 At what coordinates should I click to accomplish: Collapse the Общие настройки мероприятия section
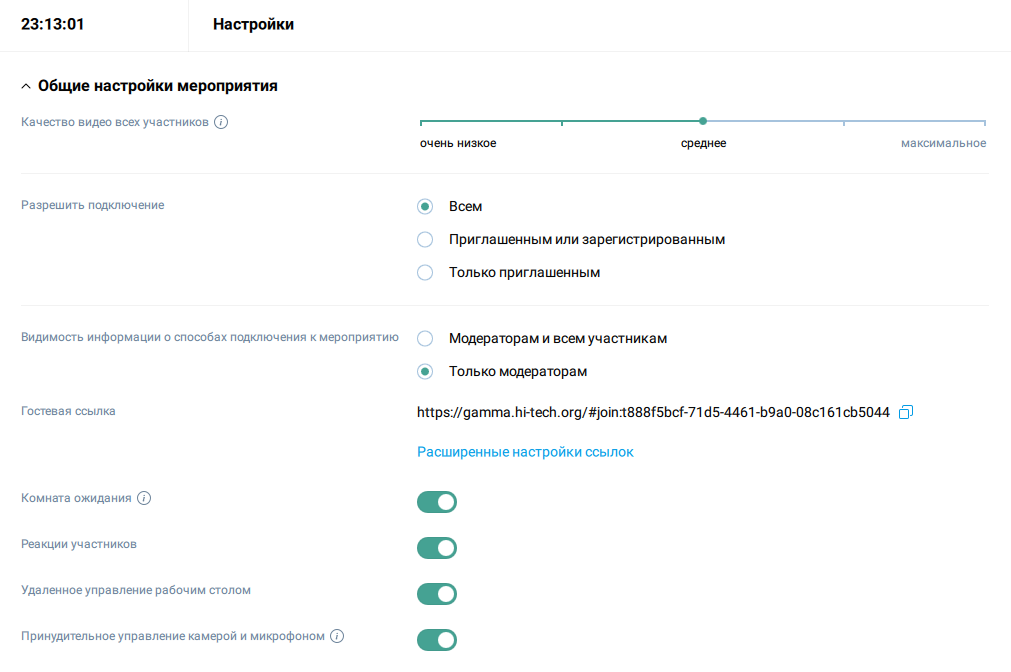click(x=26, y=86)
